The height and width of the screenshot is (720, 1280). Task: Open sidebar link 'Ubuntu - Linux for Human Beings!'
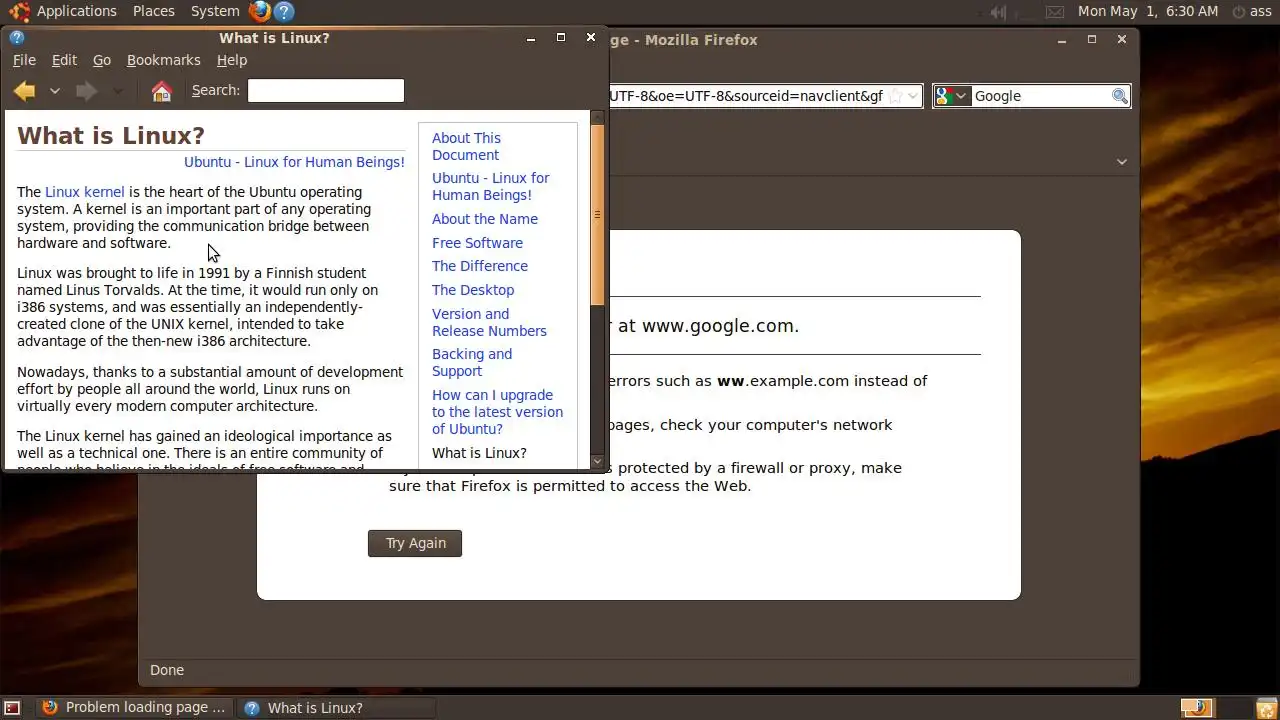tap(490, 186)
